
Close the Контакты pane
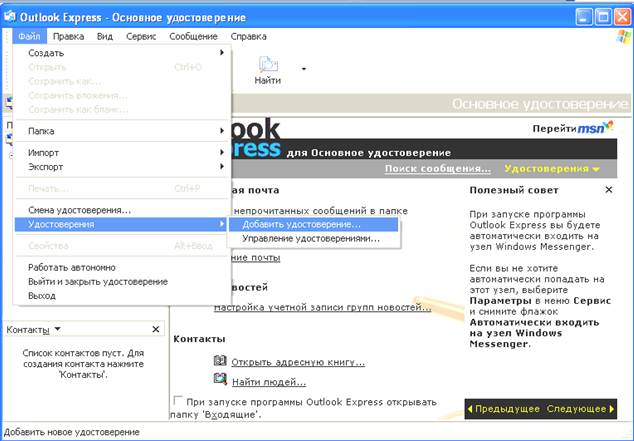pyautogui.click(x=156, y=329)
